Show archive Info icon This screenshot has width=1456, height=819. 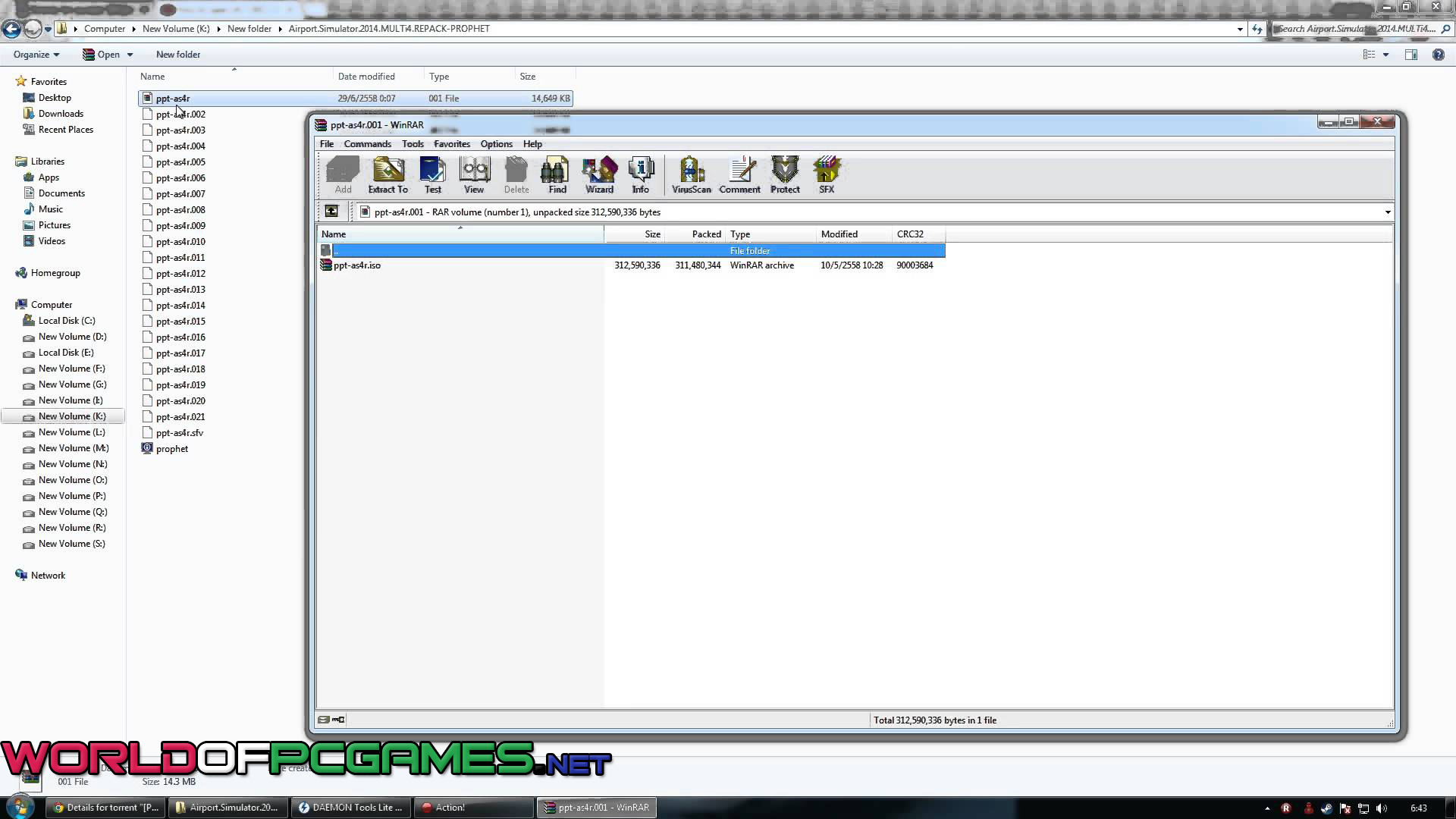tap(640, 175)
